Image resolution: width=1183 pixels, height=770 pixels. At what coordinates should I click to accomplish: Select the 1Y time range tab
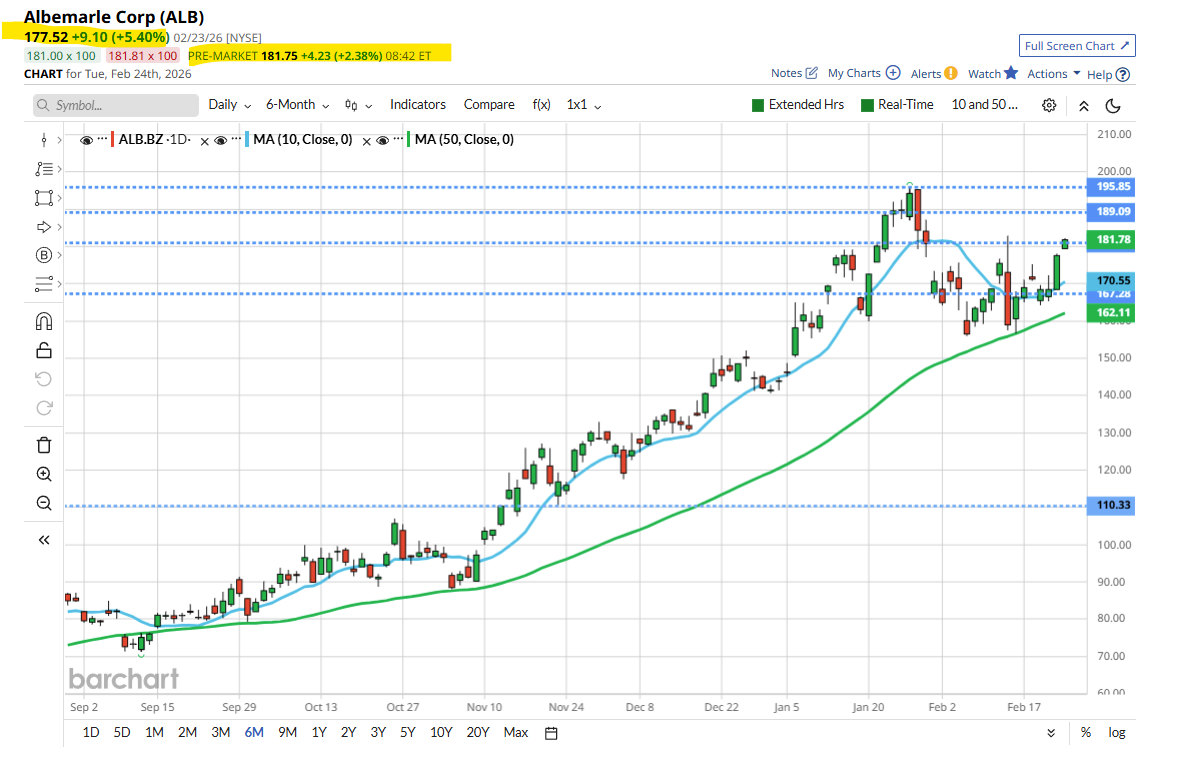click(x=319, y=732)
